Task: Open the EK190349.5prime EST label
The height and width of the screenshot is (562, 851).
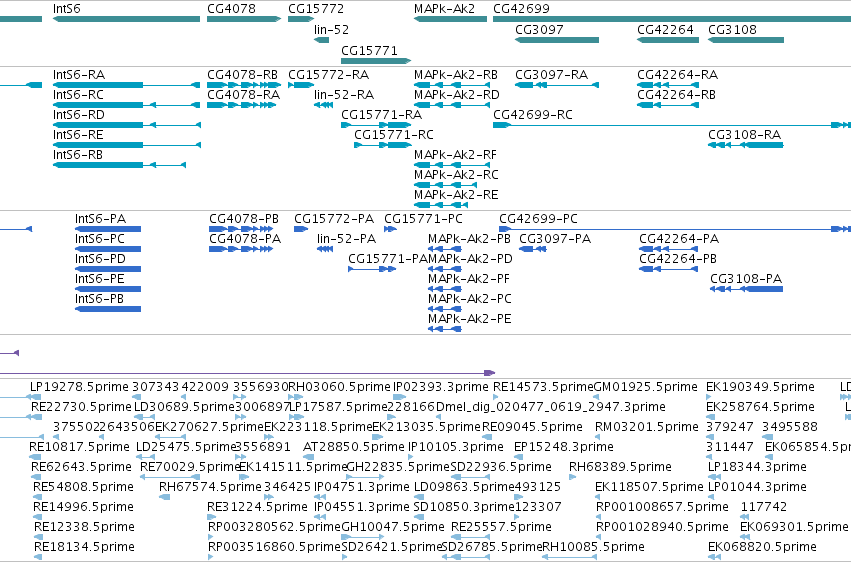Action: 760,387
